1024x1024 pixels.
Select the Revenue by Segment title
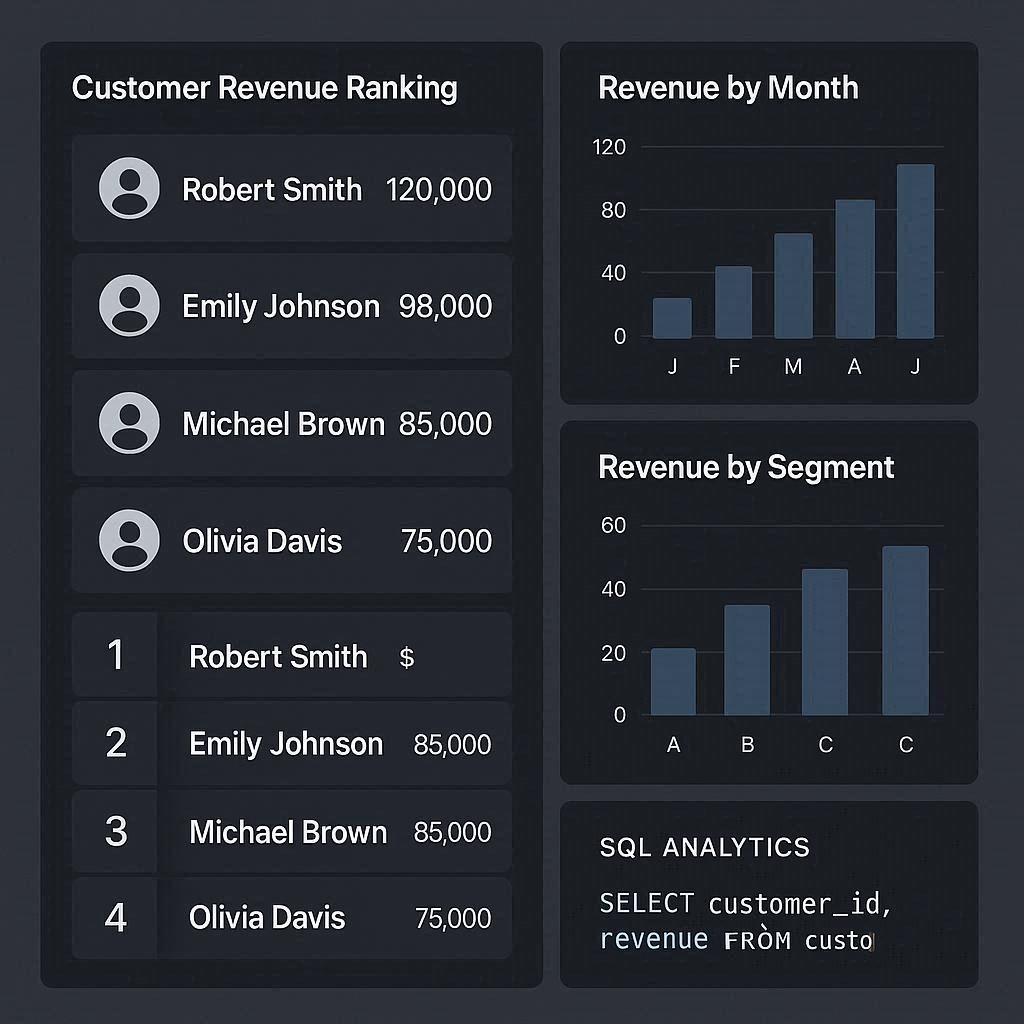[x=746, y=467]
